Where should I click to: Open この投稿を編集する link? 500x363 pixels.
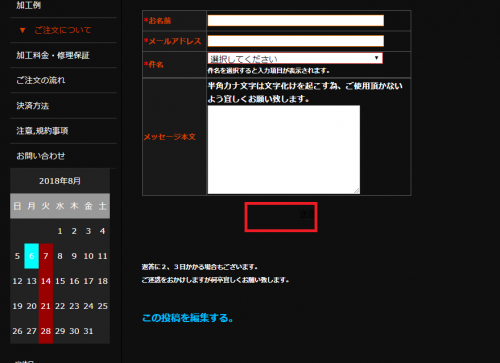[x=188, y=318]
